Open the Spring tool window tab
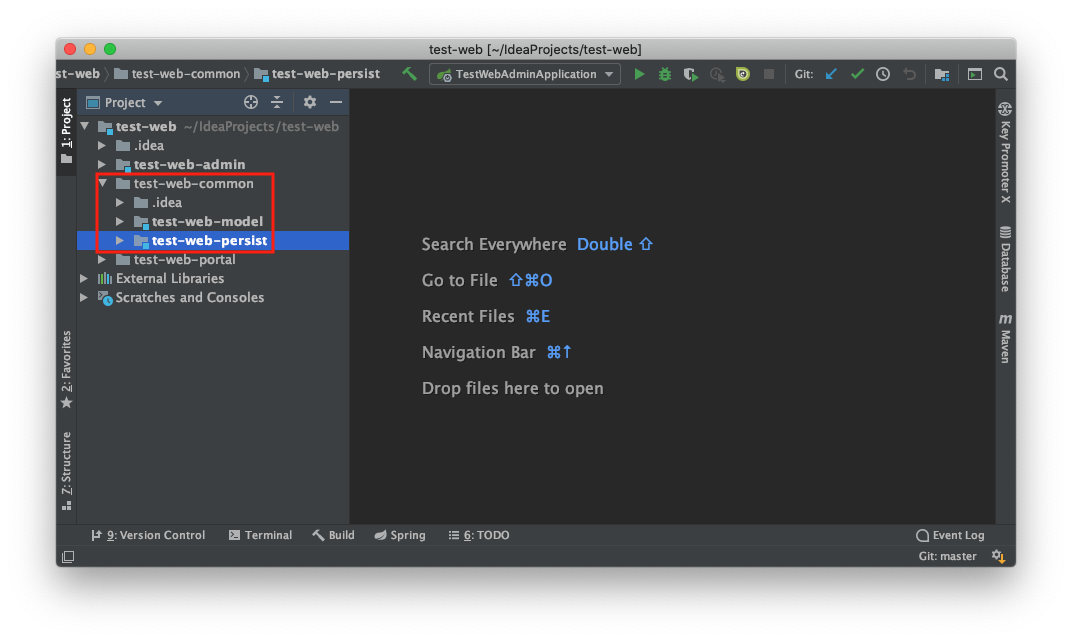This screenshot has width=1072, height=641. tap(400, 535)
